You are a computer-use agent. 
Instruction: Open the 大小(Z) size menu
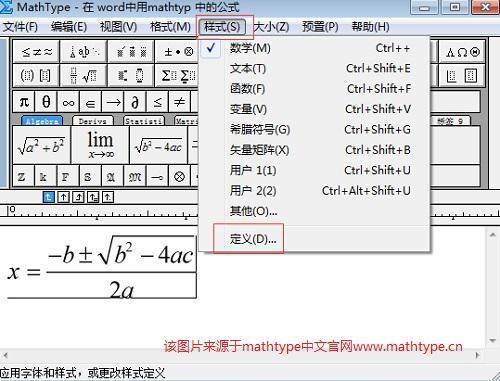point(271,27)
